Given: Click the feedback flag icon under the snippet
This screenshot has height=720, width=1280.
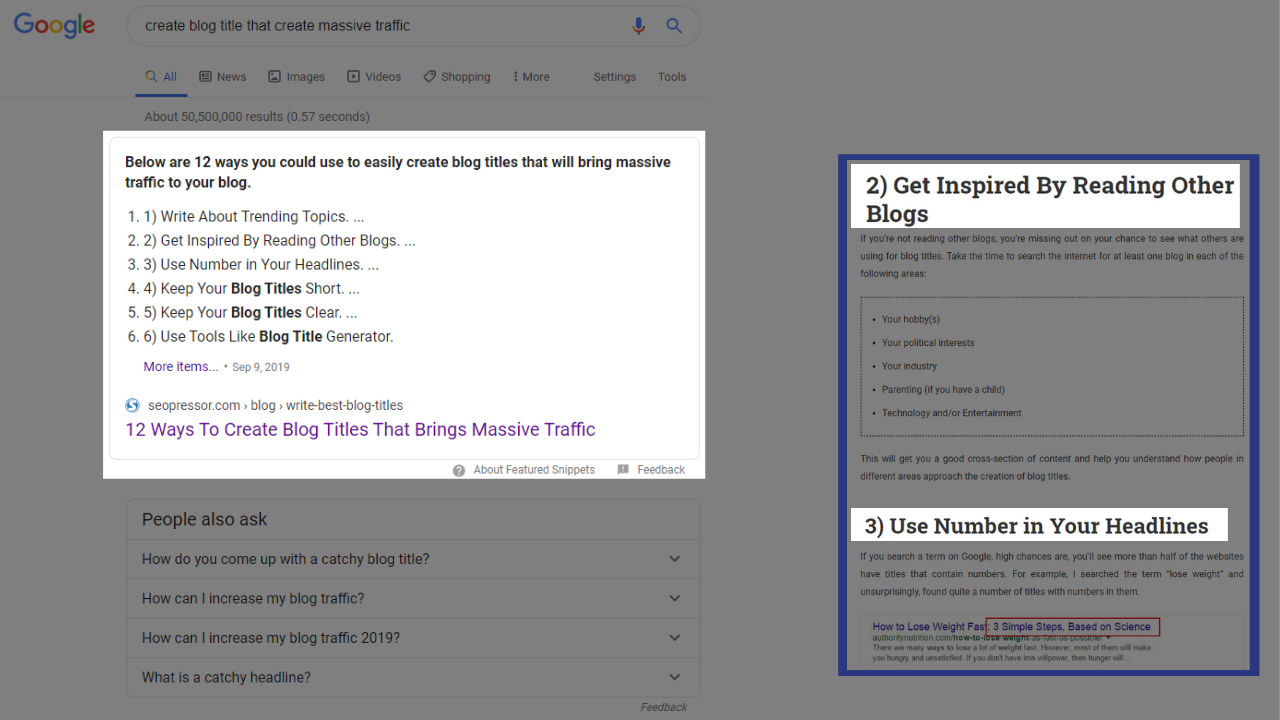Looking at the screenshot, I should point(623,470).
